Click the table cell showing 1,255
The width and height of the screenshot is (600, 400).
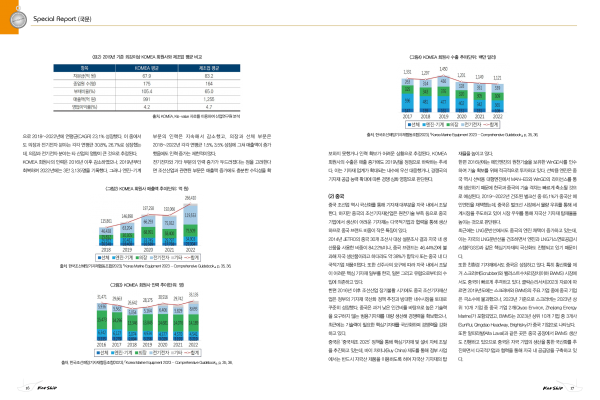point(209,99)
